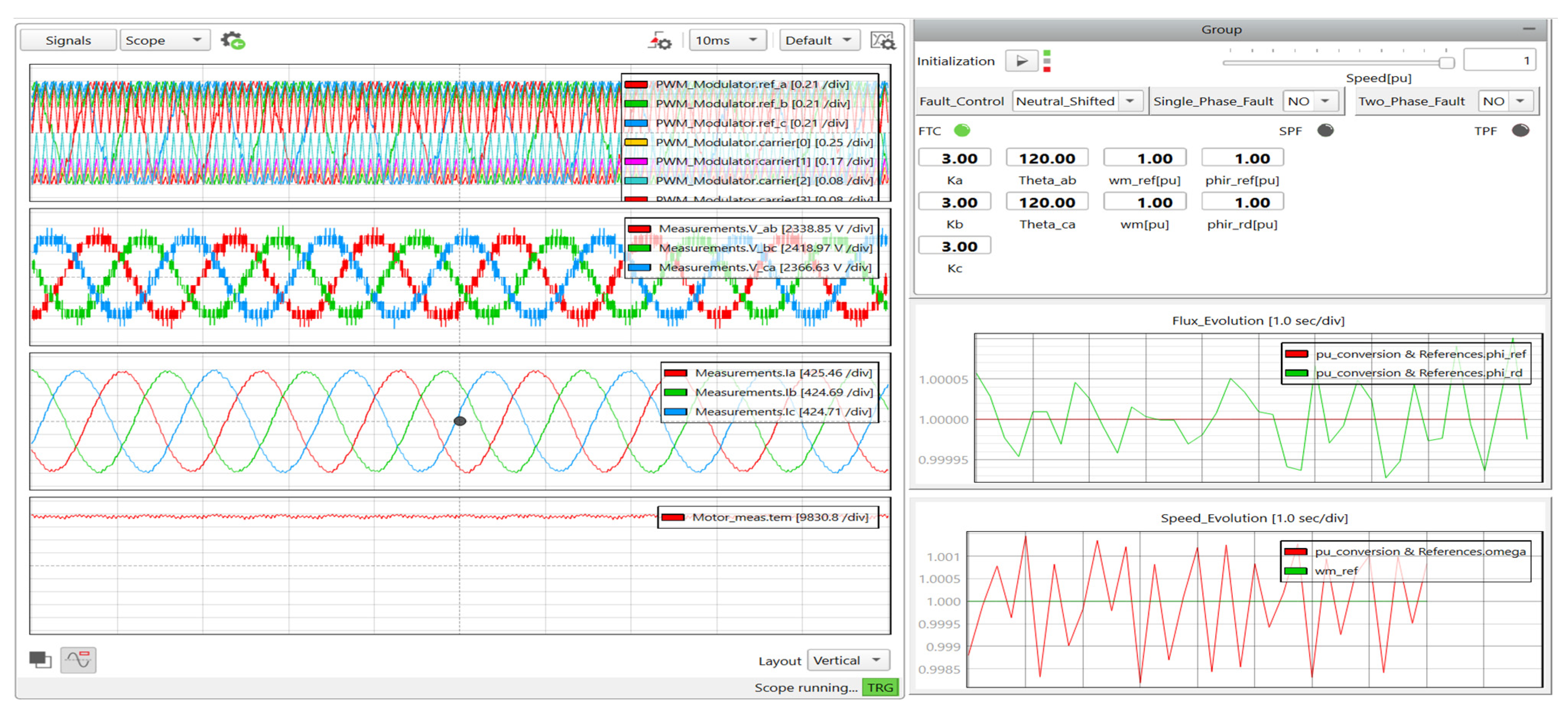The width and height of the screenshot is (1568, 715).
Task: Click the Speed[pu] slider handle
Action: pyautogui.click(x=1446, y=63)
